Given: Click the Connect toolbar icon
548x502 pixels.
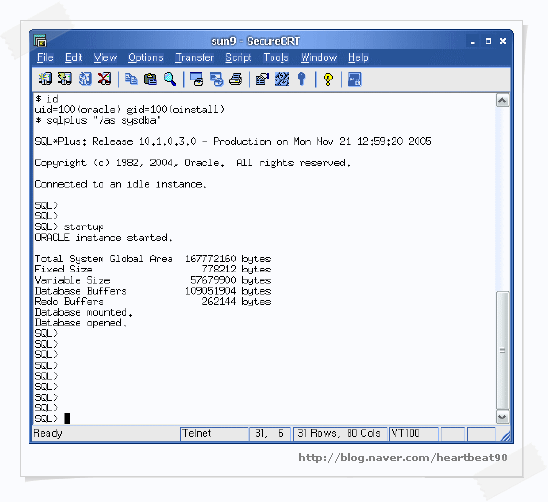Looking at the screenshot, I should 45,79.
